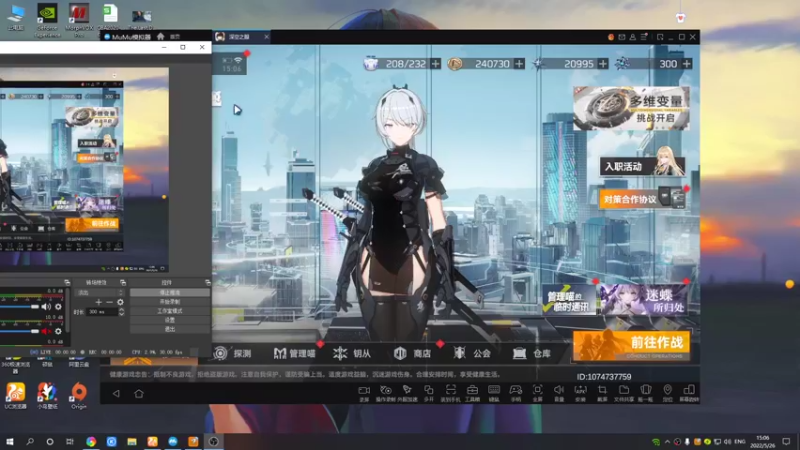Toggle OBS Studio Mode button
This screenshot has height=450, width=800.
point(170,311)
